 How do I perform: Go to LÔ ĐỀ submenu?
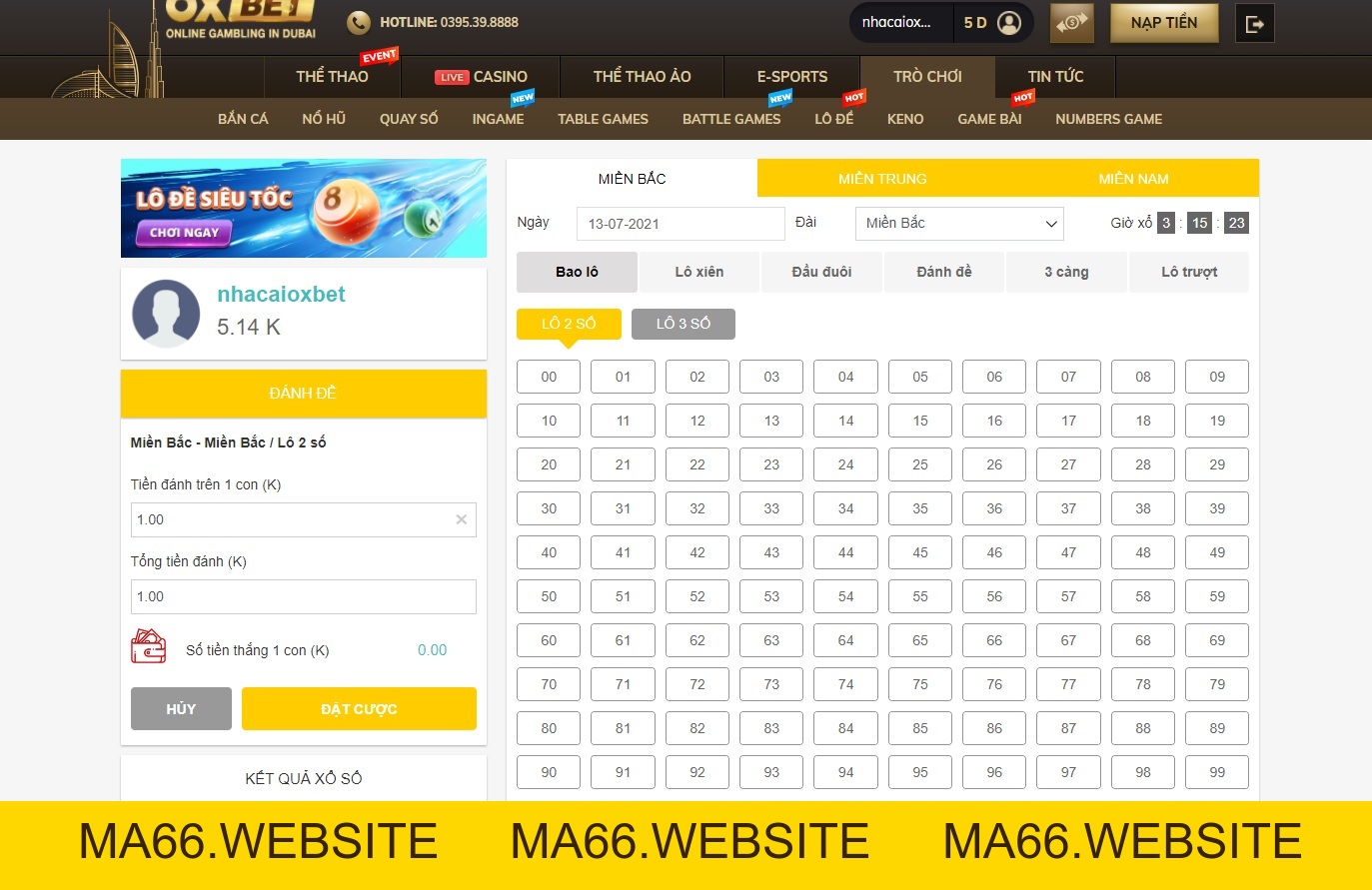(833, 119)
